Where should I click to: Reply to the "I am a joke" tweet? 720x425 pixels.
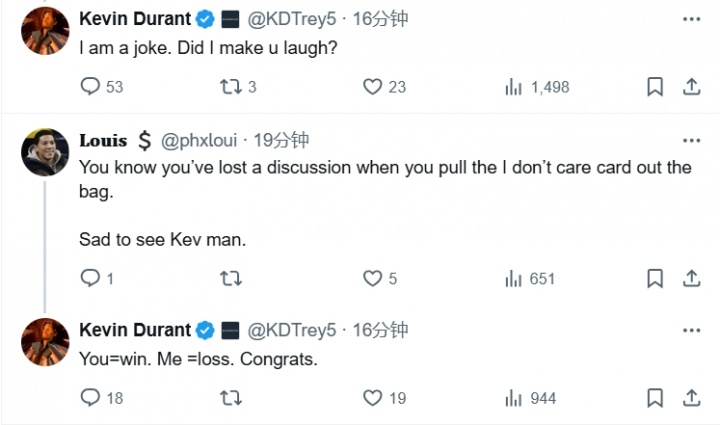tap(90, 87)
